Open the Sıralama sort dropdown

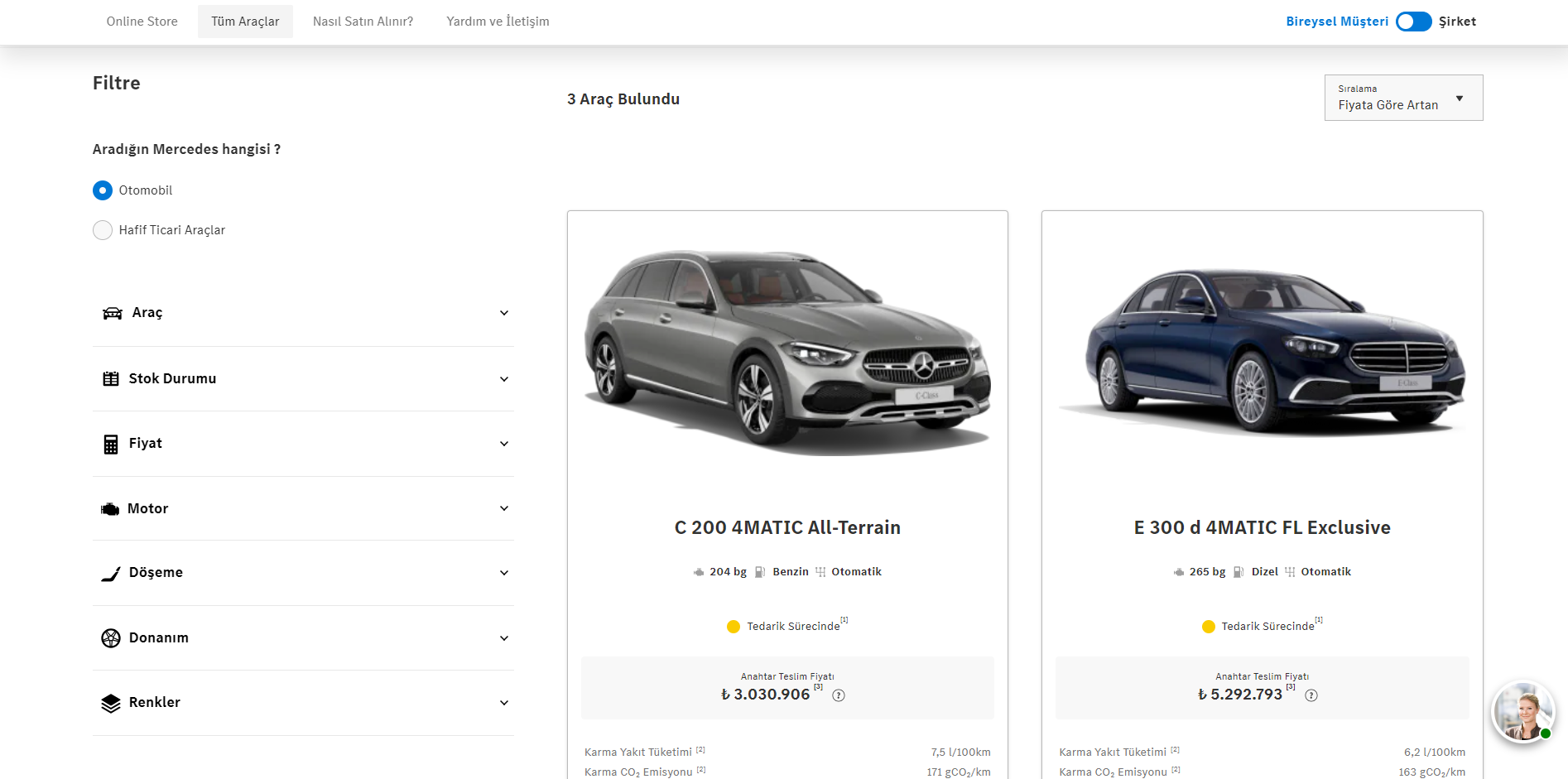[x=1404, y=98]
